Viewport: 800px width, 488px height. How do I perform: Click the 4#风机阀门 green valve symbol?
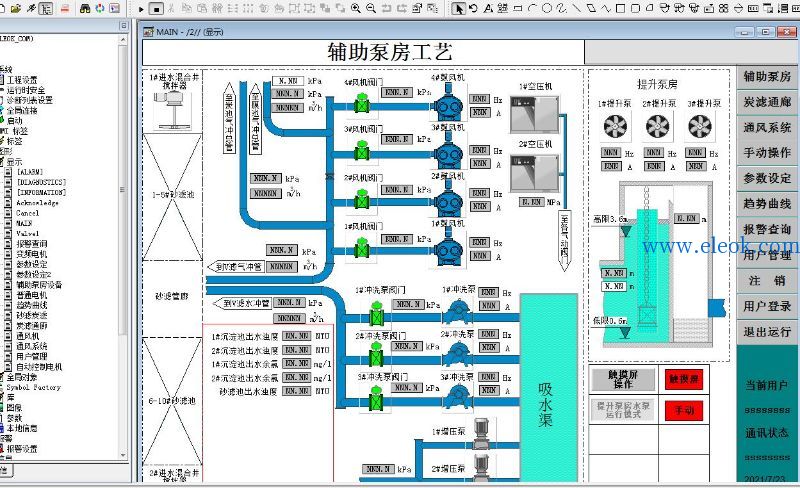pos(362,104)
